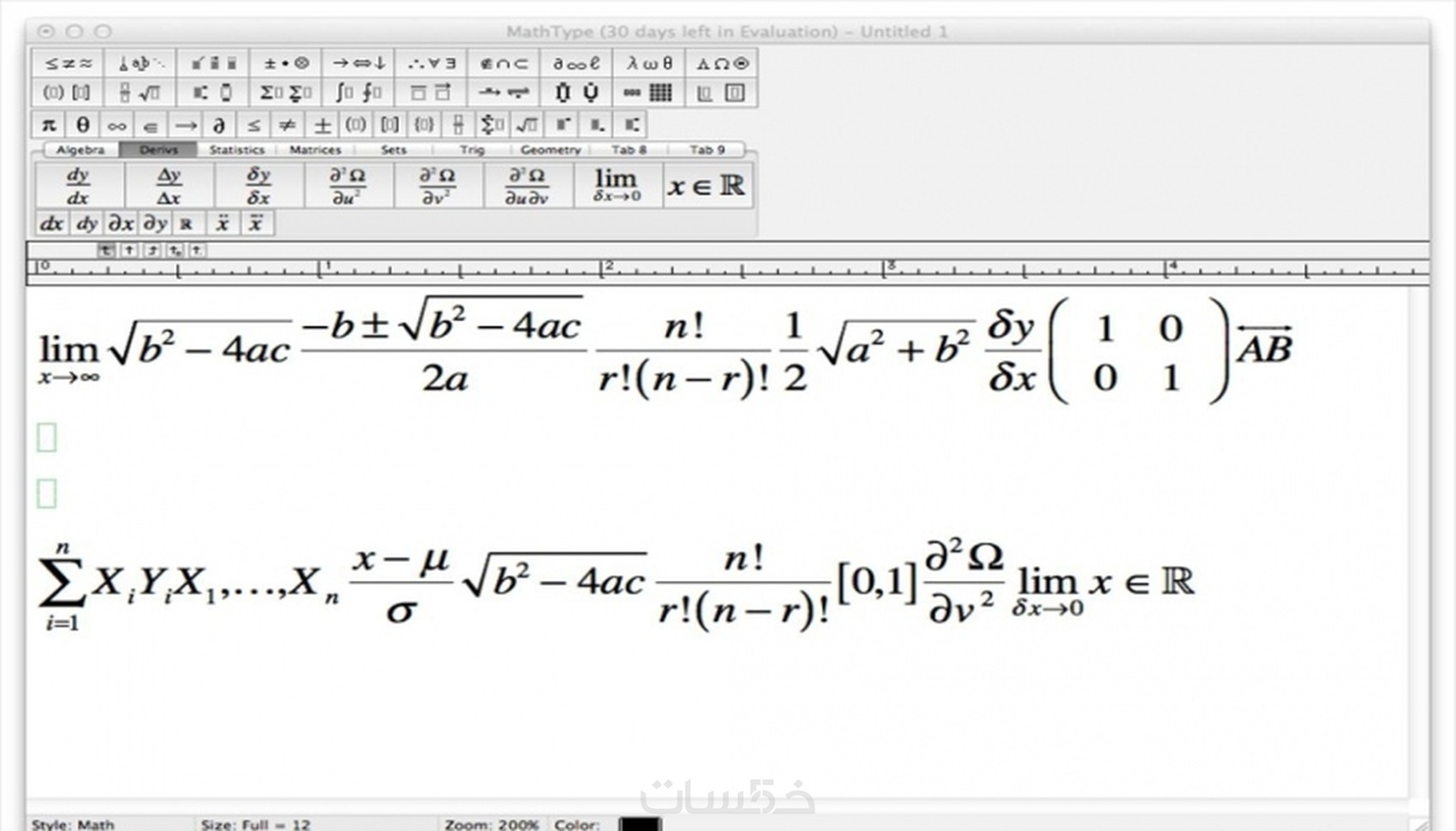Select the right-justified tab stop button

(152, 250)
